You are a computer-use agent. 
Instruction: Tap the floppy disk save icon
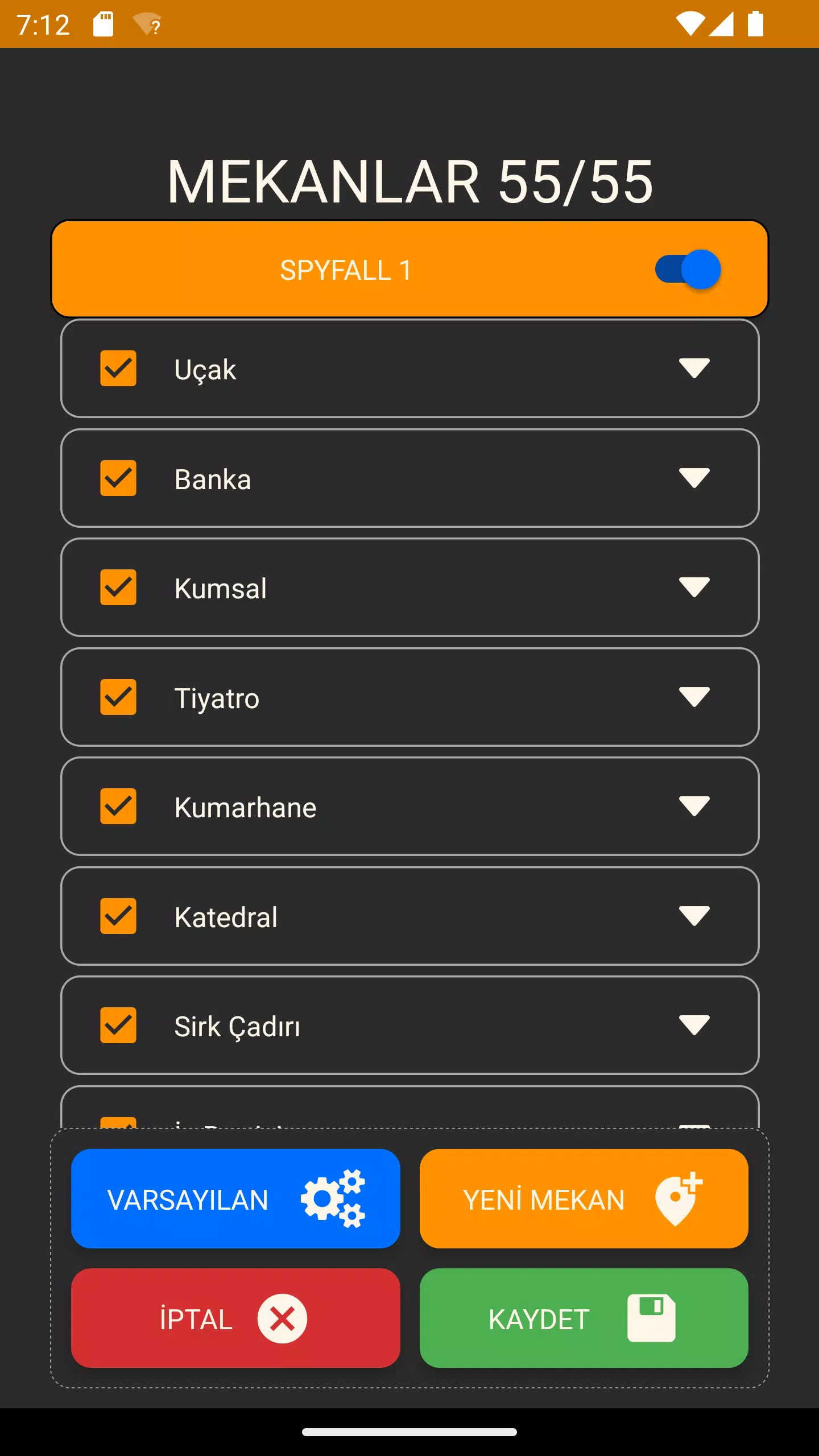651,1318
